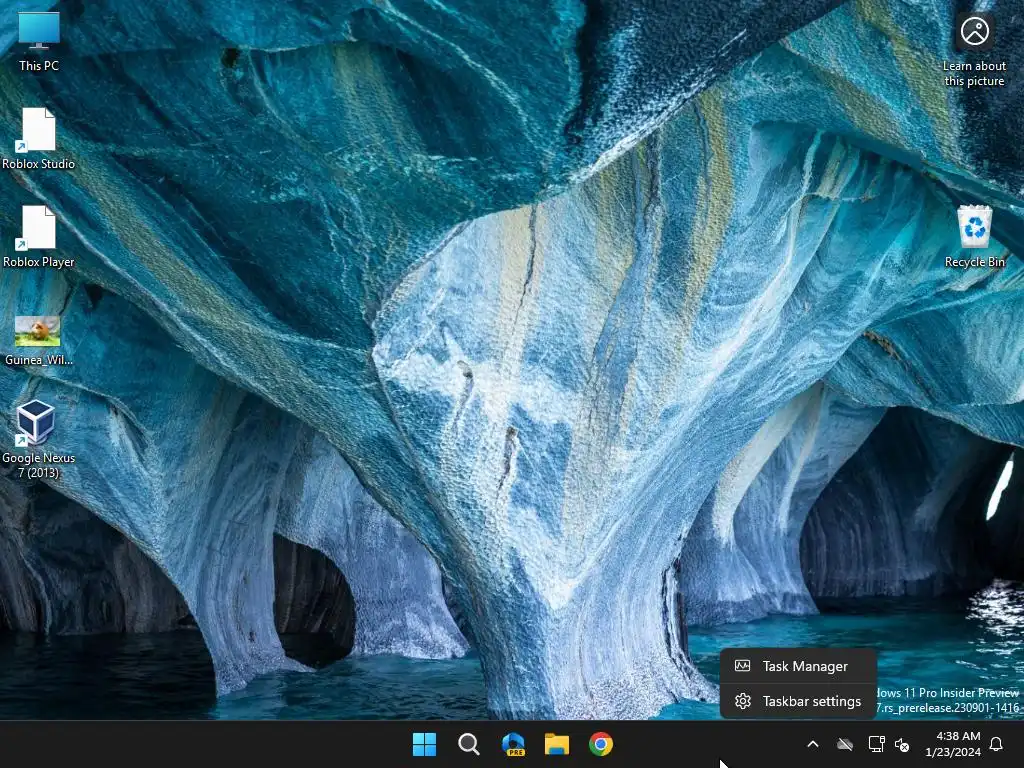The height and width of the screenshot is (768, 1024).
Task: Select the Guinea_Wil... image file
Action: [39, 340]
